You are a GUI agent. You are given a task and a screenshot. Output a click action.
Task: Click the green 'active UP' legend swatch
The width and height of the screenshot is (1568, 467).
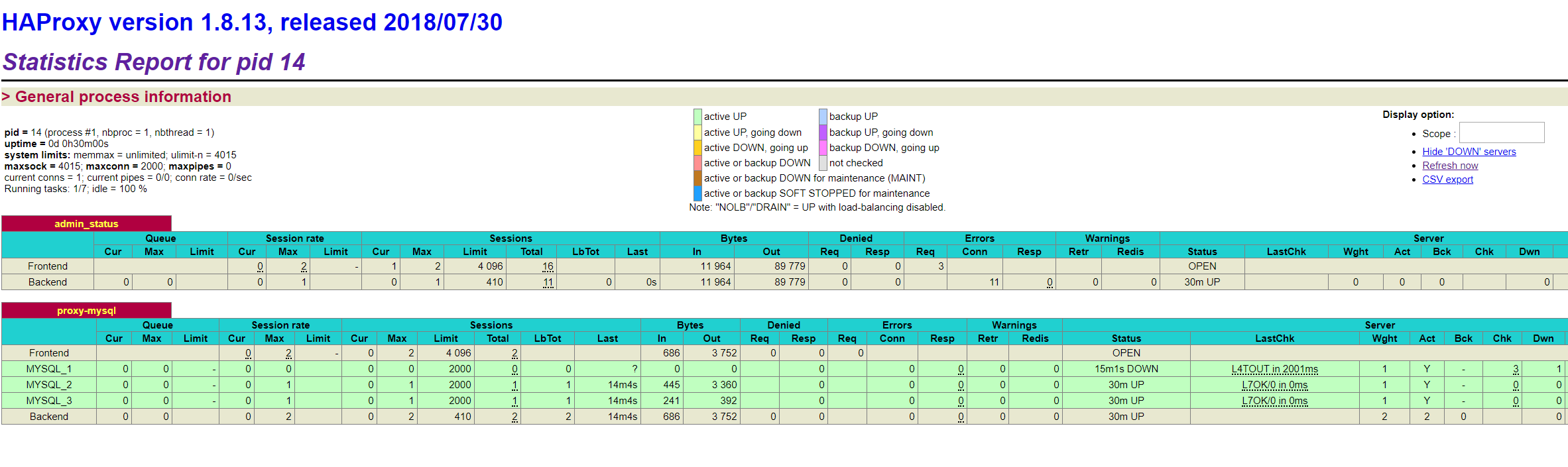click(697, 117)
